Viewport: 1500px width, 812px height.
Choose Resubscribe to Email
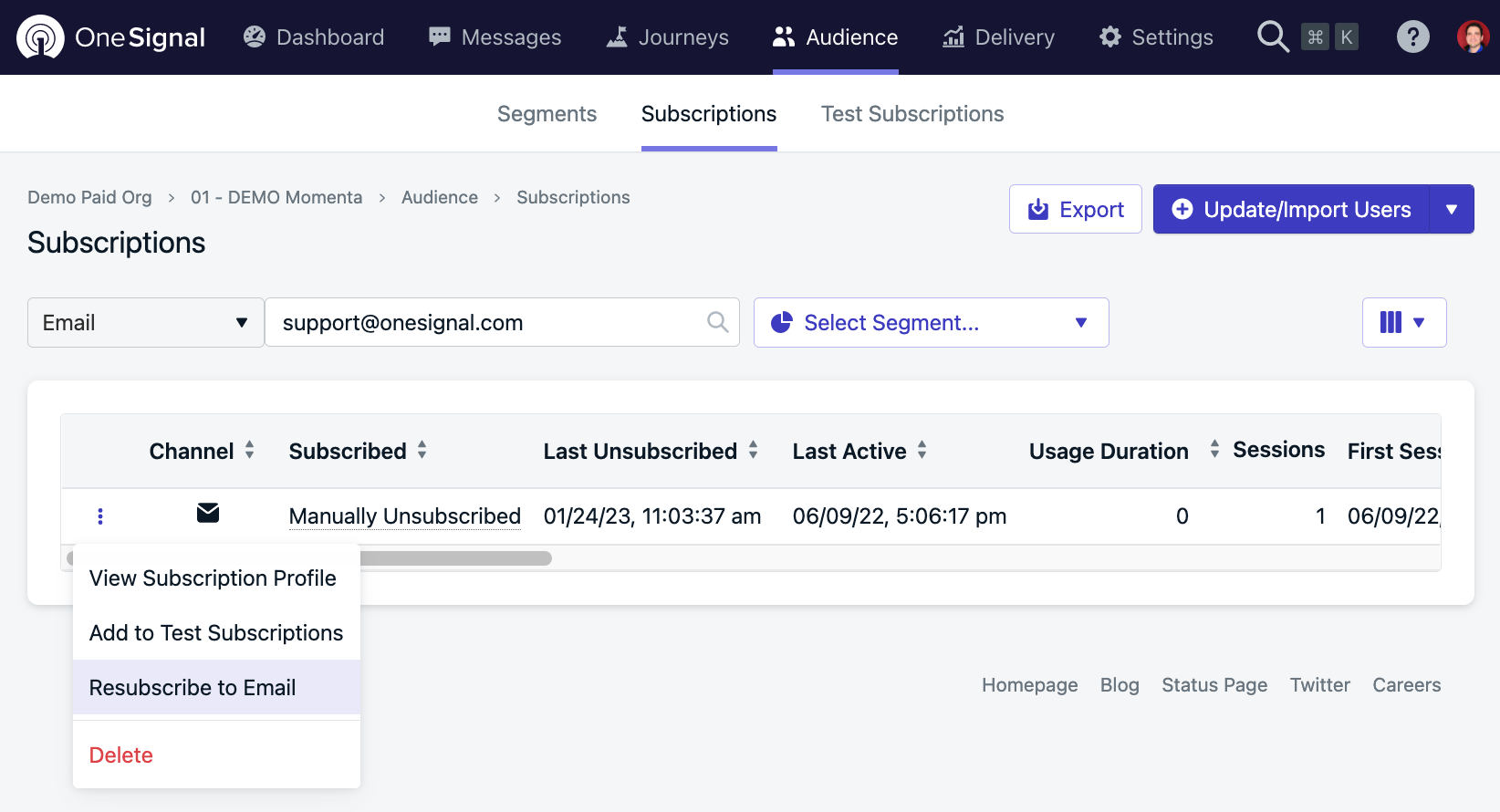[x=216, y=688]
